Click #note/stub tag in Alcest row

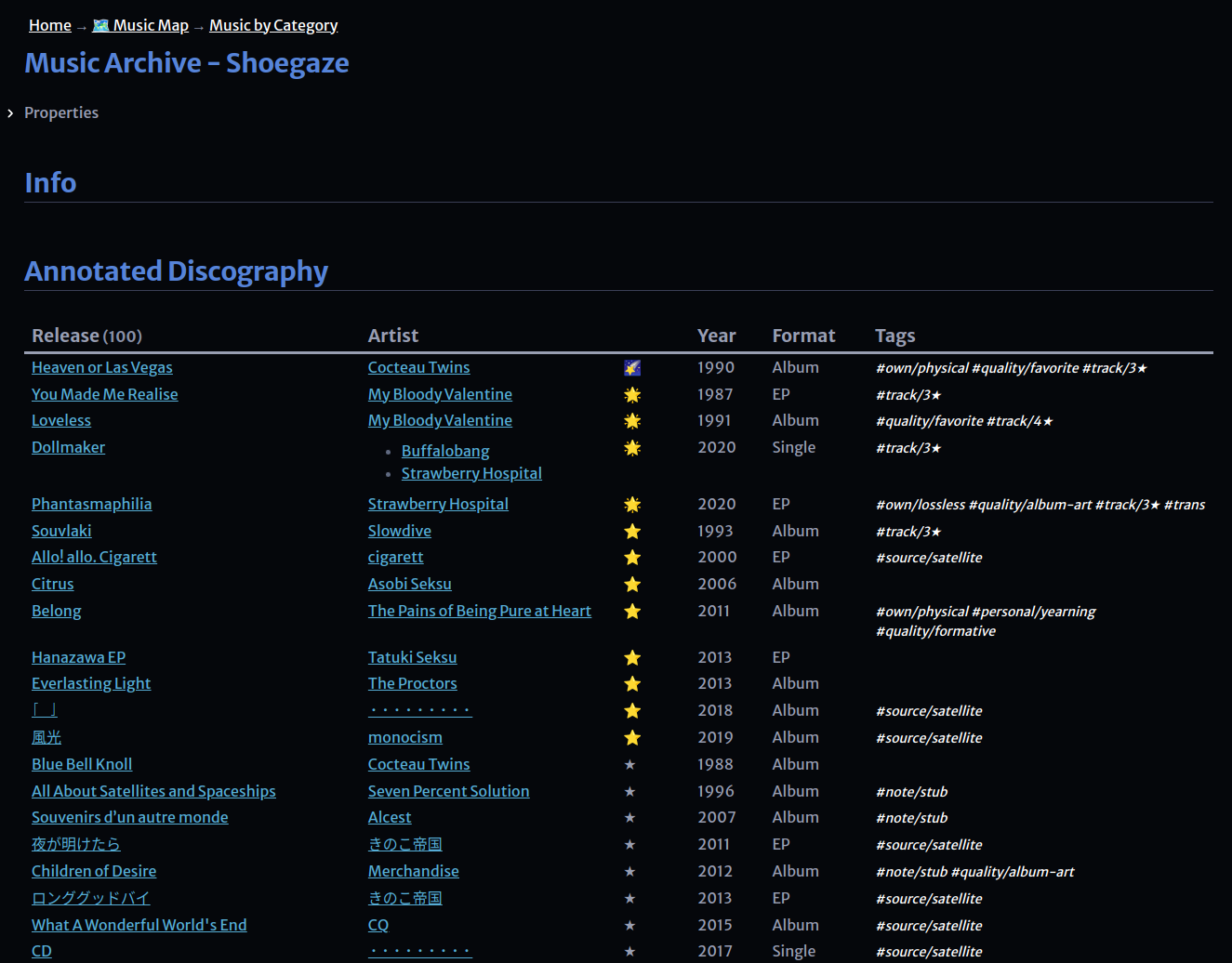click(912, 818)
